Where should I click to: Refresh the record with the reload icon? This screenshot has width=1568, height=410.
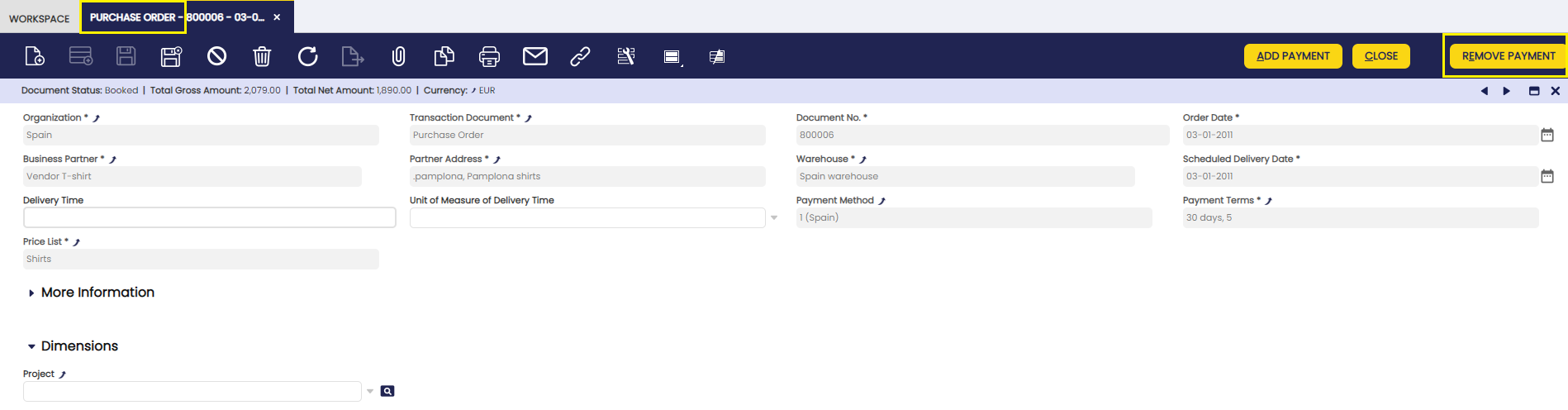click(x=307, y=56)
